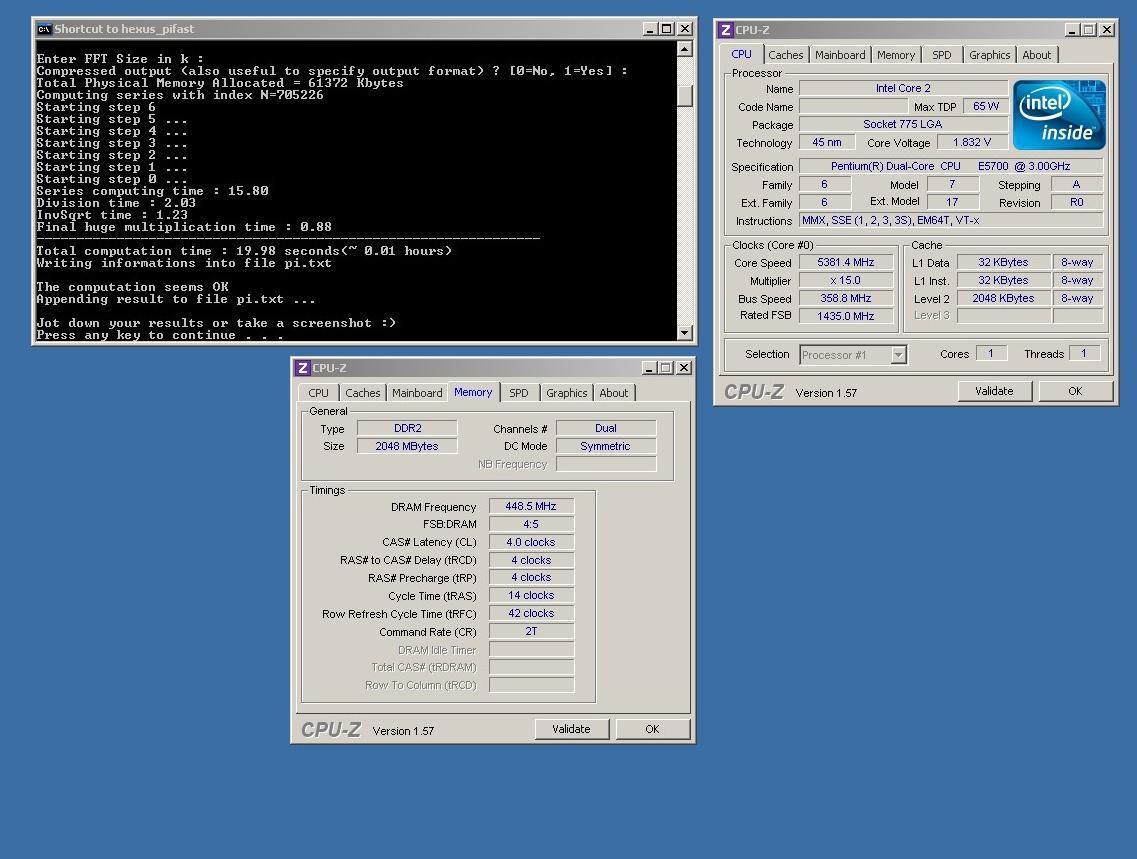Click OK in the Memory CPU-Z window
Screen dimensions: 1137x859
(653, 729)
